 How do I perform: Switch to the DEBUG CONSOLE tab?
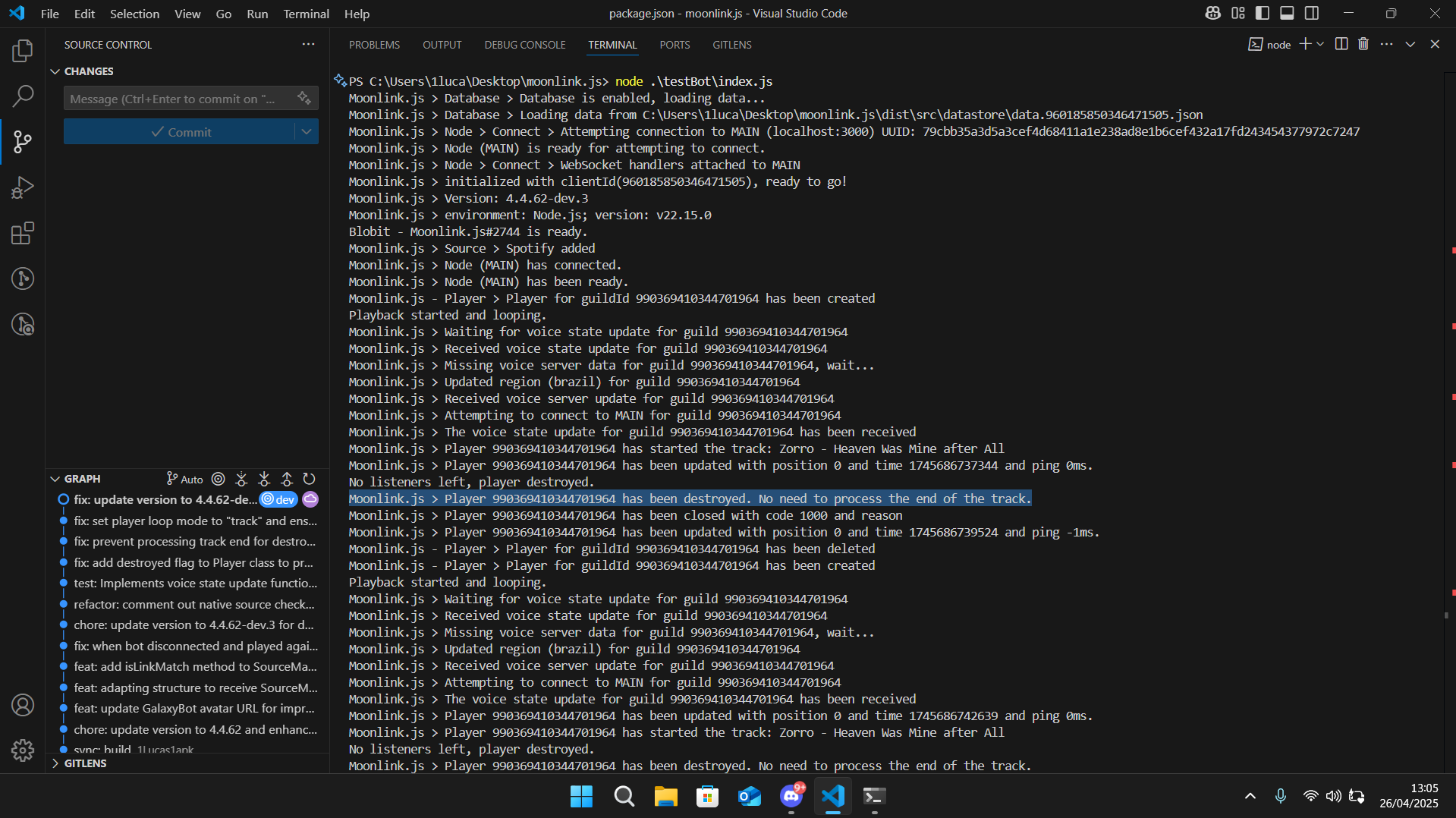click(x=525, y=45)
